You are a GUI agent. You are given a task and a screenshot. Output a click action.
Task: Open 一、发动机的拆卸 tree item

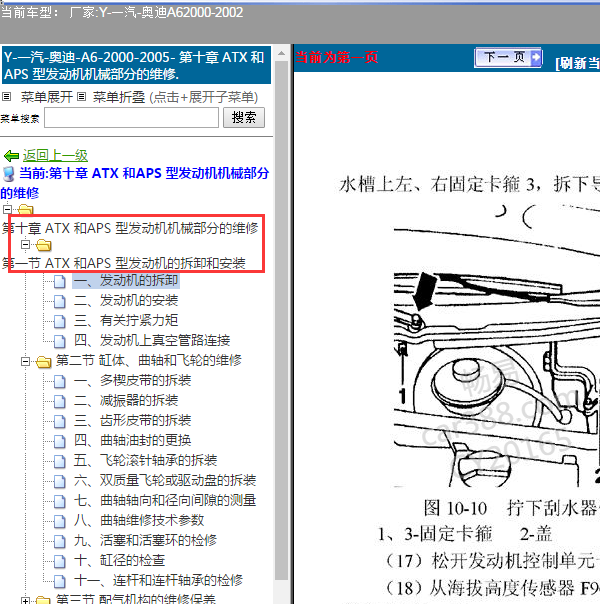[x=126, y=280]
